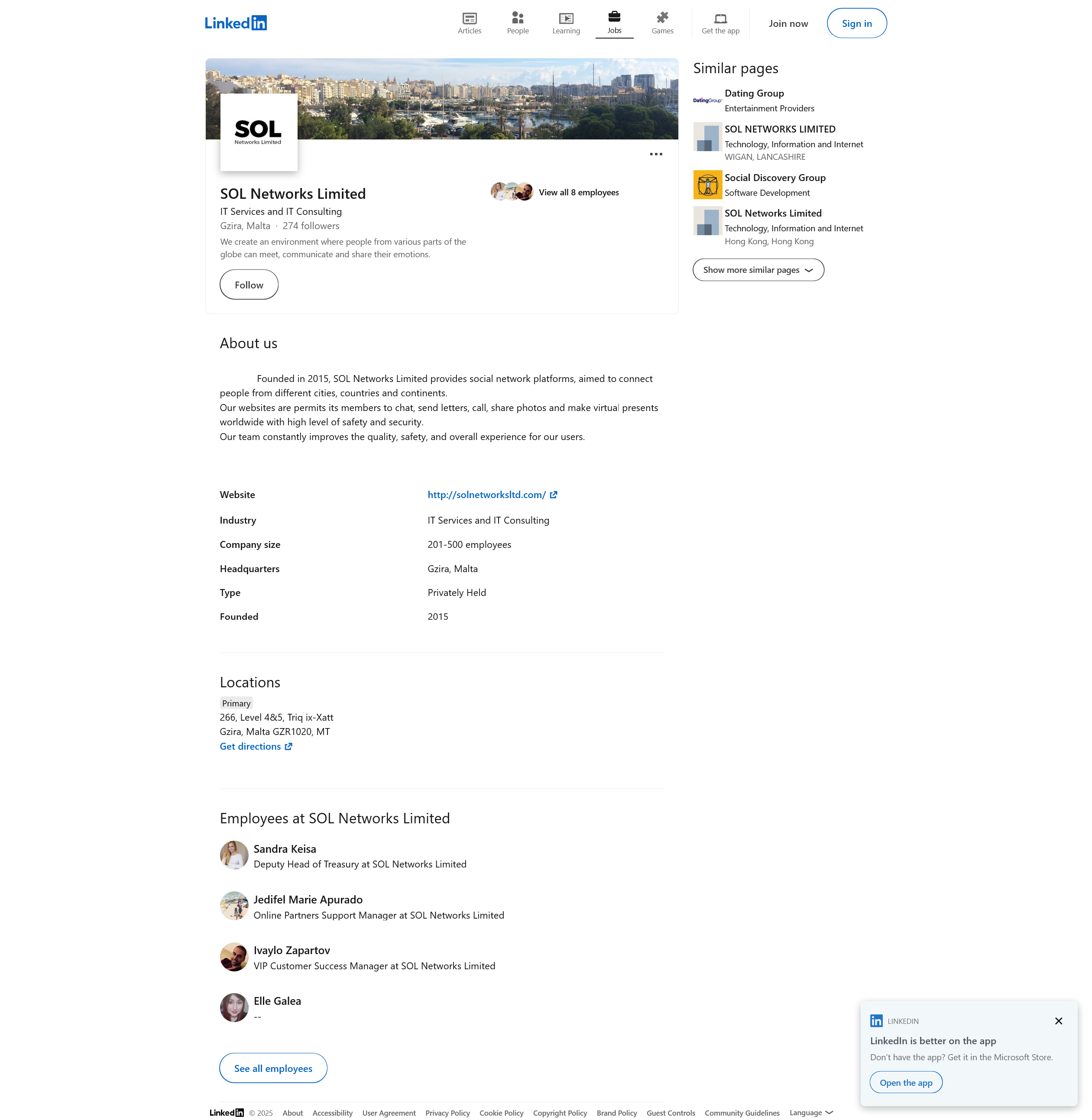Open the solnetworksltd.com website link

coord(486,495)
